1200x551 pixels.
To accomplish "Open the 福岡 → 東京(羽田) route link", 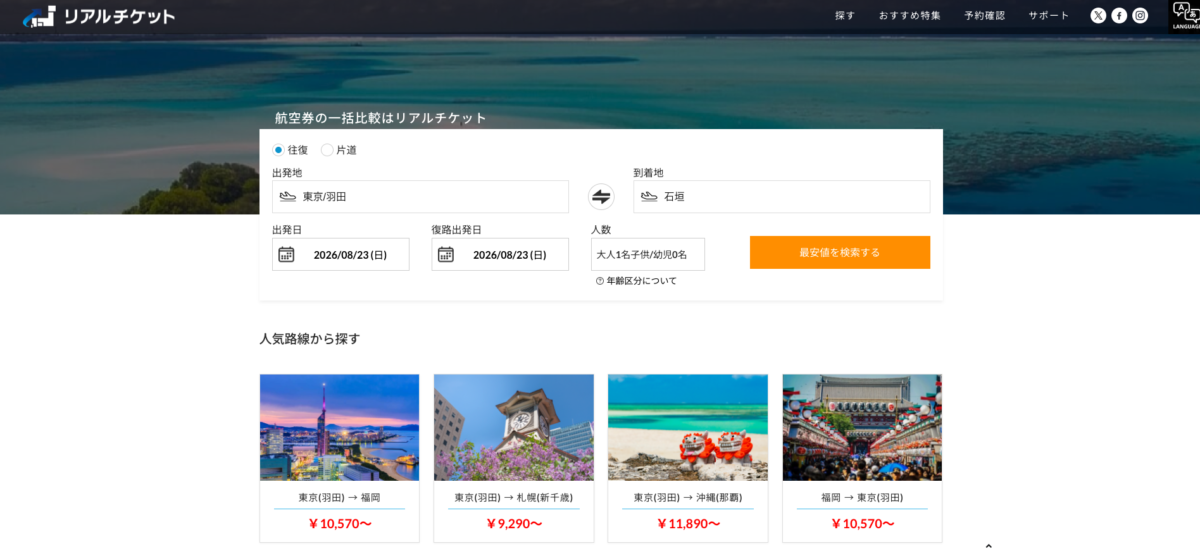I will click(x=862, y=497).
